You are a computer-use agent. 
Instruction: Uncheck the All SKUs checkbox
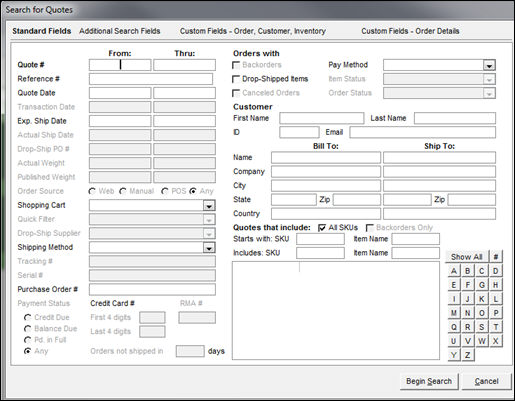click(322, 228)
